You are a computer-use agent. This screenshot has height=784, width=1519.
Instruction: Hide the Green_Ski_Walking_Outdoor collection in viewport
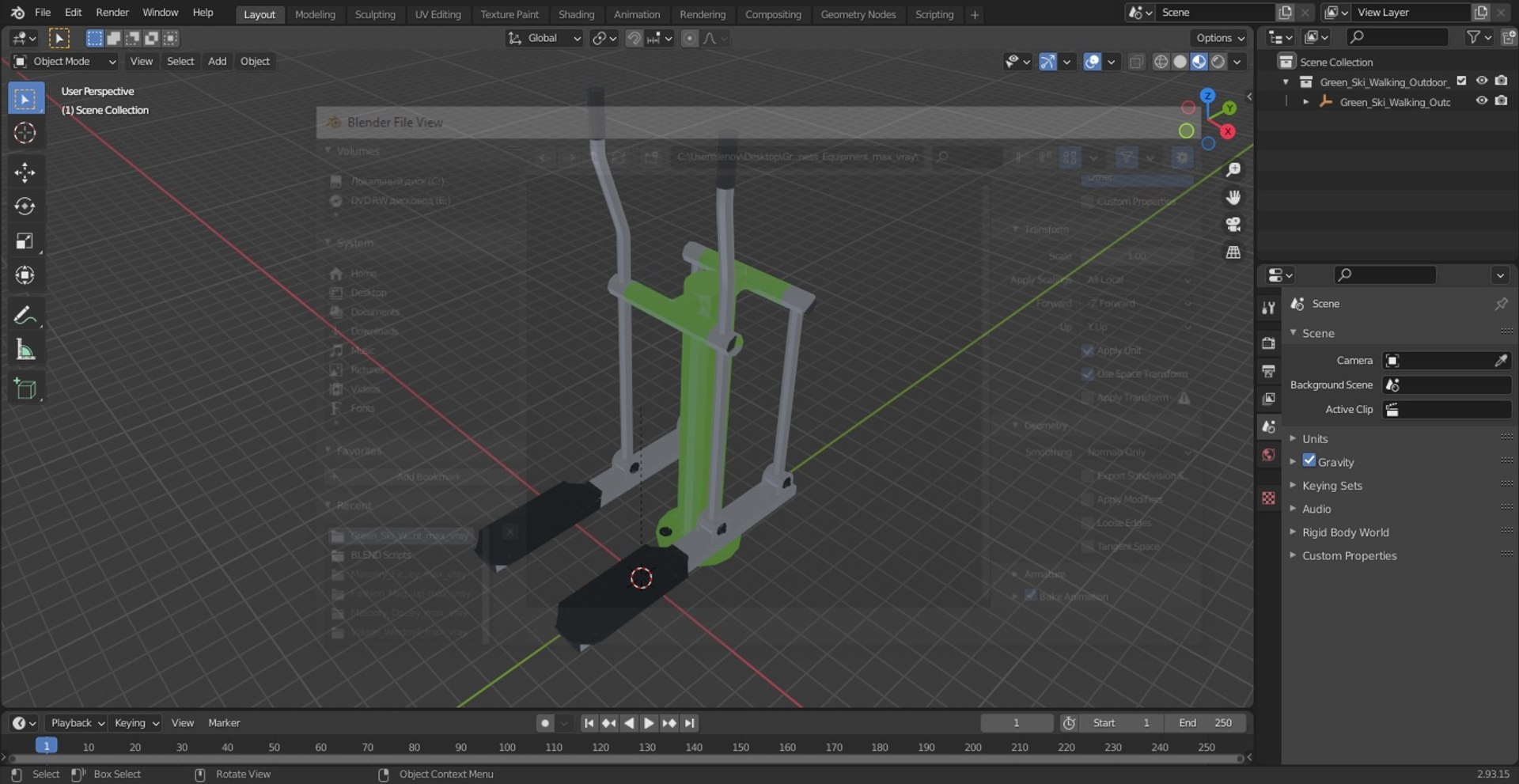coord(1482,81)
